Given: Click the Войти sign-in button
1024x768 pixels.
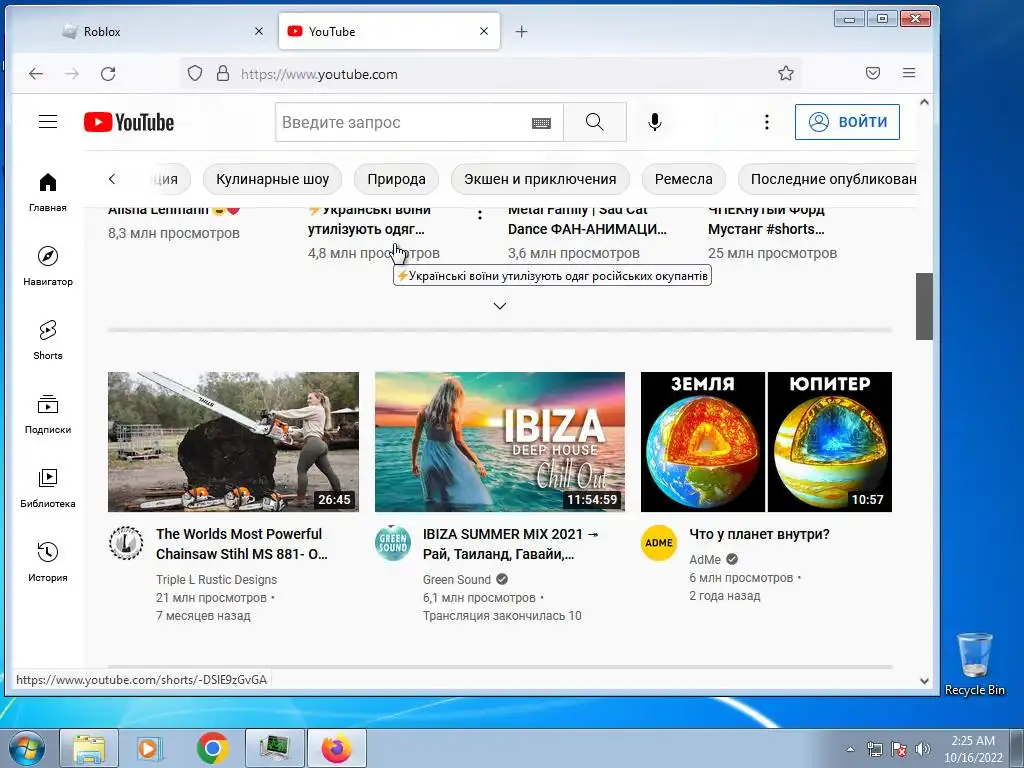Looking at the screenshot, I should point(847,122).
